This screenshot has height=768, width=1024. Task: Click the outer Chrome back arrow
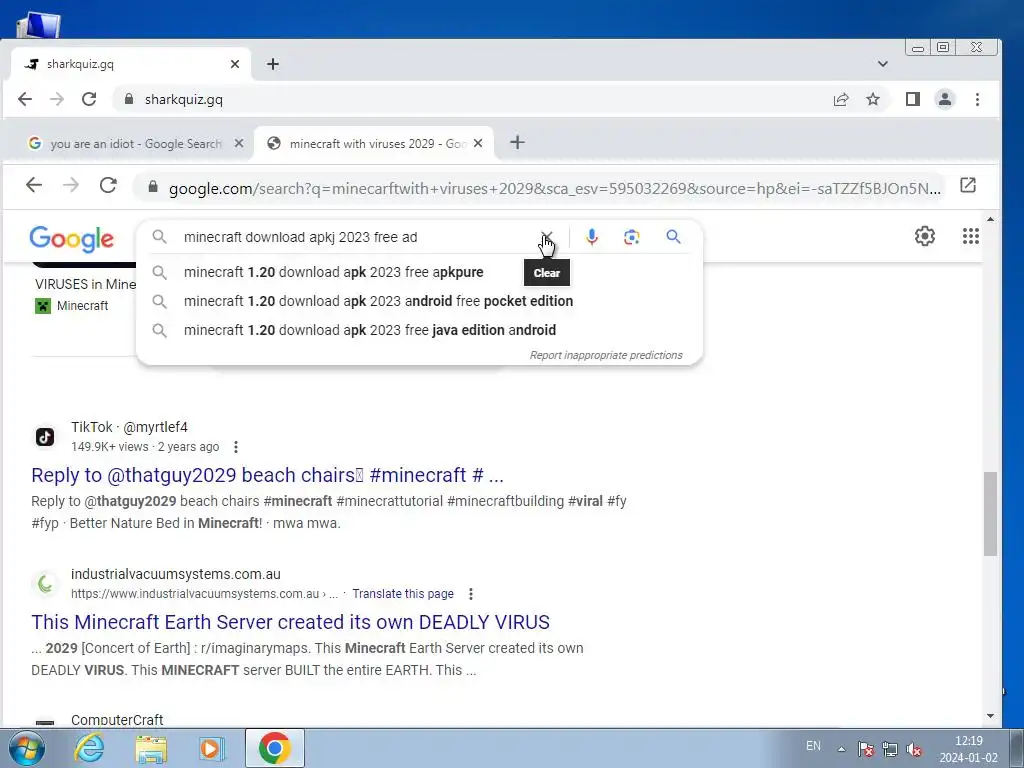click(x=25, y=99)
